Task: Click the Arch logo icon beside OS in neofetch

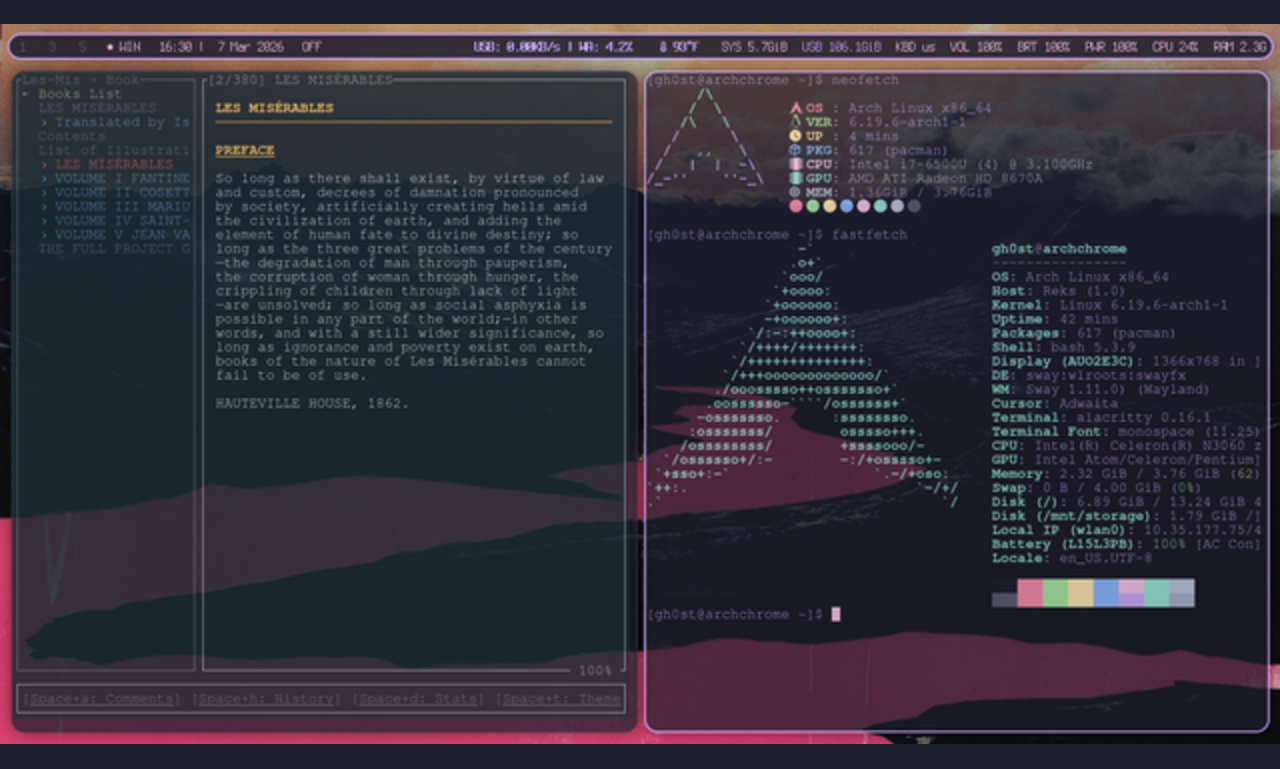Action: (x=796, y=108)
